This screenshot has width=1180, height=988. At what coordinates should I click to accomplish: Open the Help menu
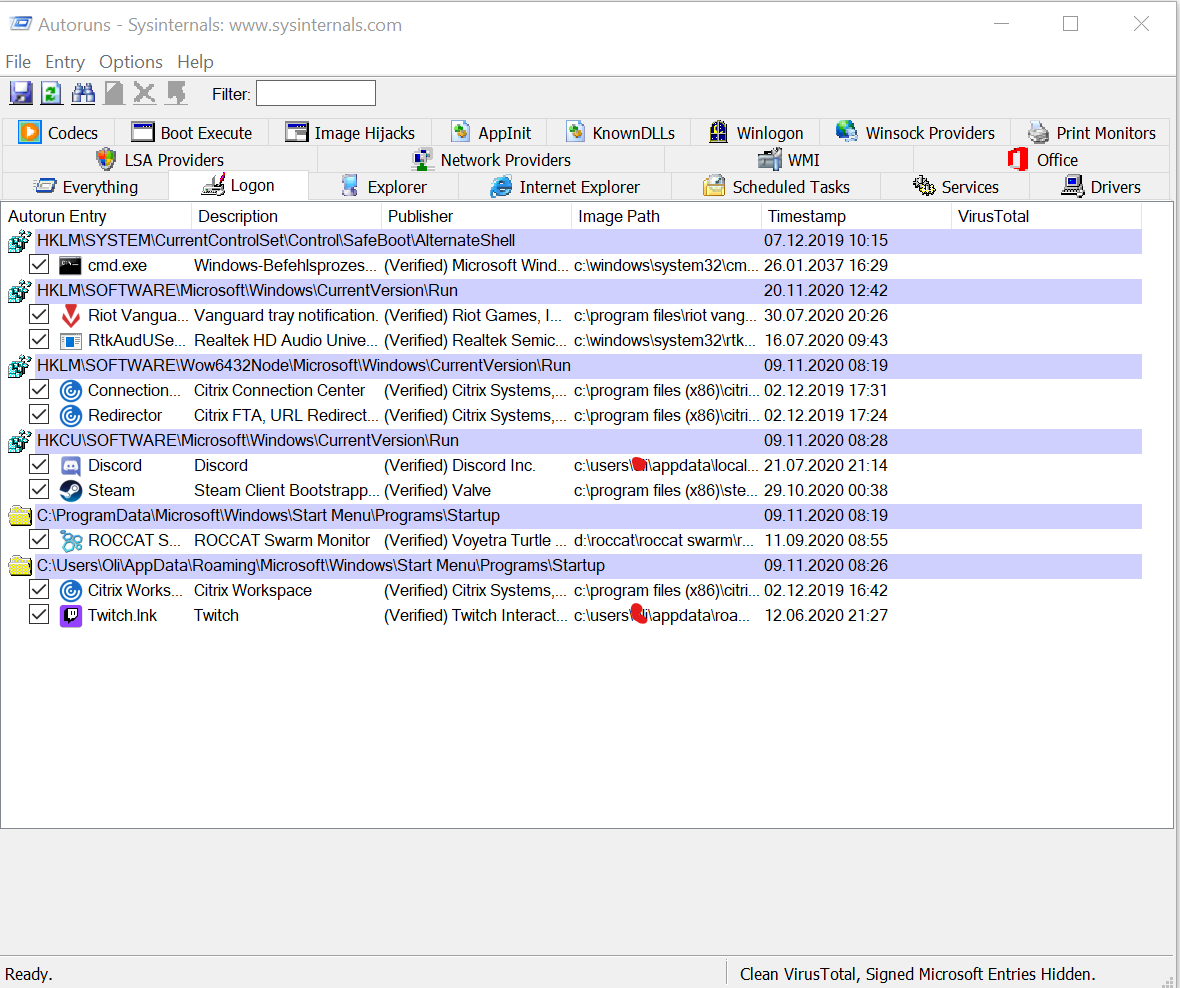pyautogui.click(x=196, y=62)
